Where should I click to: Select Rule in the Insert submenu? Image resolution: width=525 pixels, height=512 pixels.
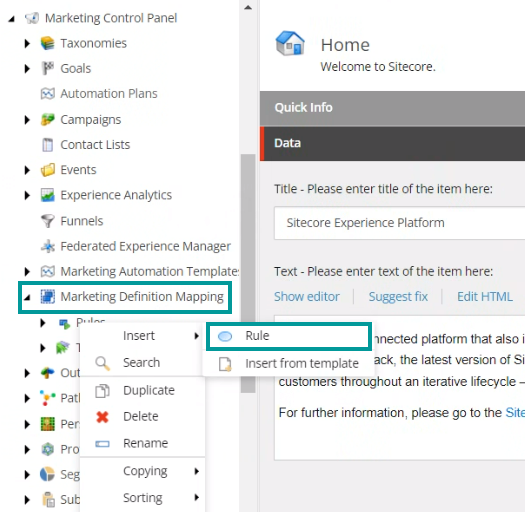point(289,336)
